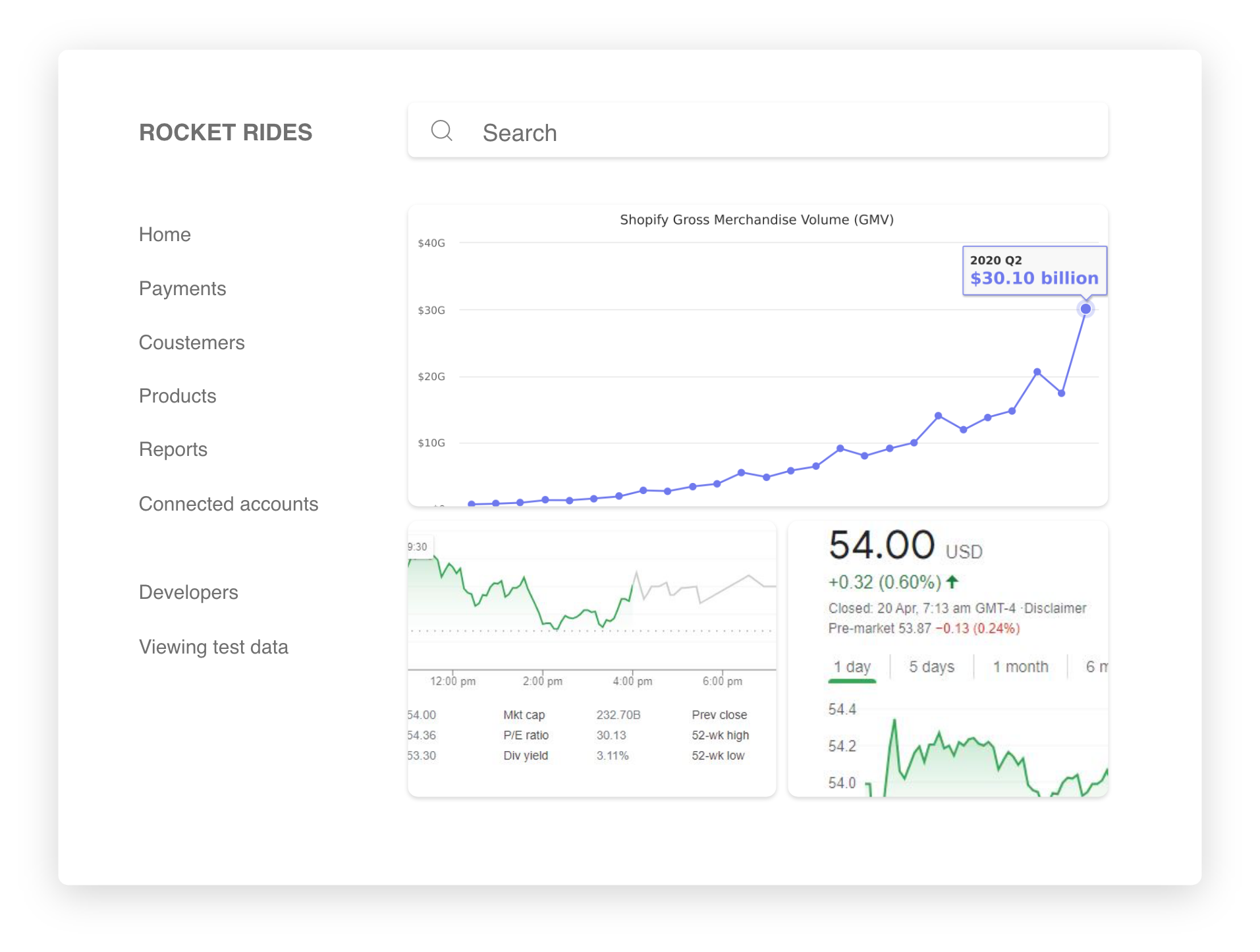Click the 232.70B value

[618, 715]
